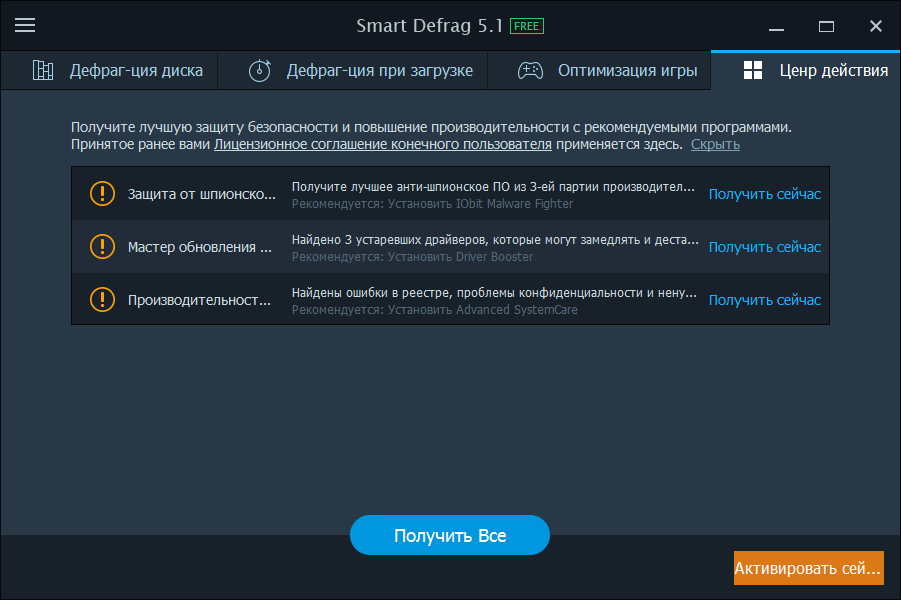Maximize the Smart Defrag window
Image resolution: width=901 pixels, height=600 pixels.
pyautogui.click(x=826, y=26)
